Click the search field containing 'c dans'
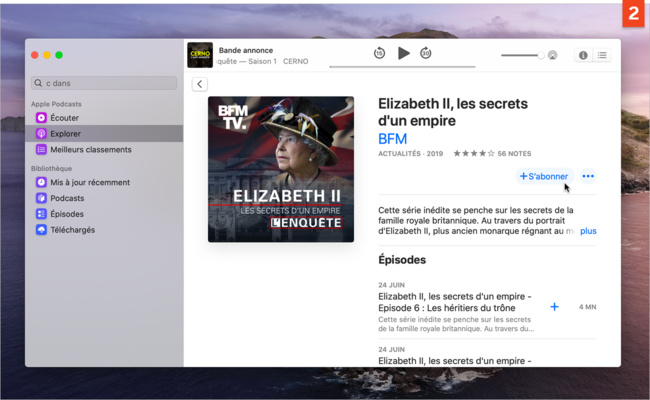650x400 pixels. click(104, 83)
